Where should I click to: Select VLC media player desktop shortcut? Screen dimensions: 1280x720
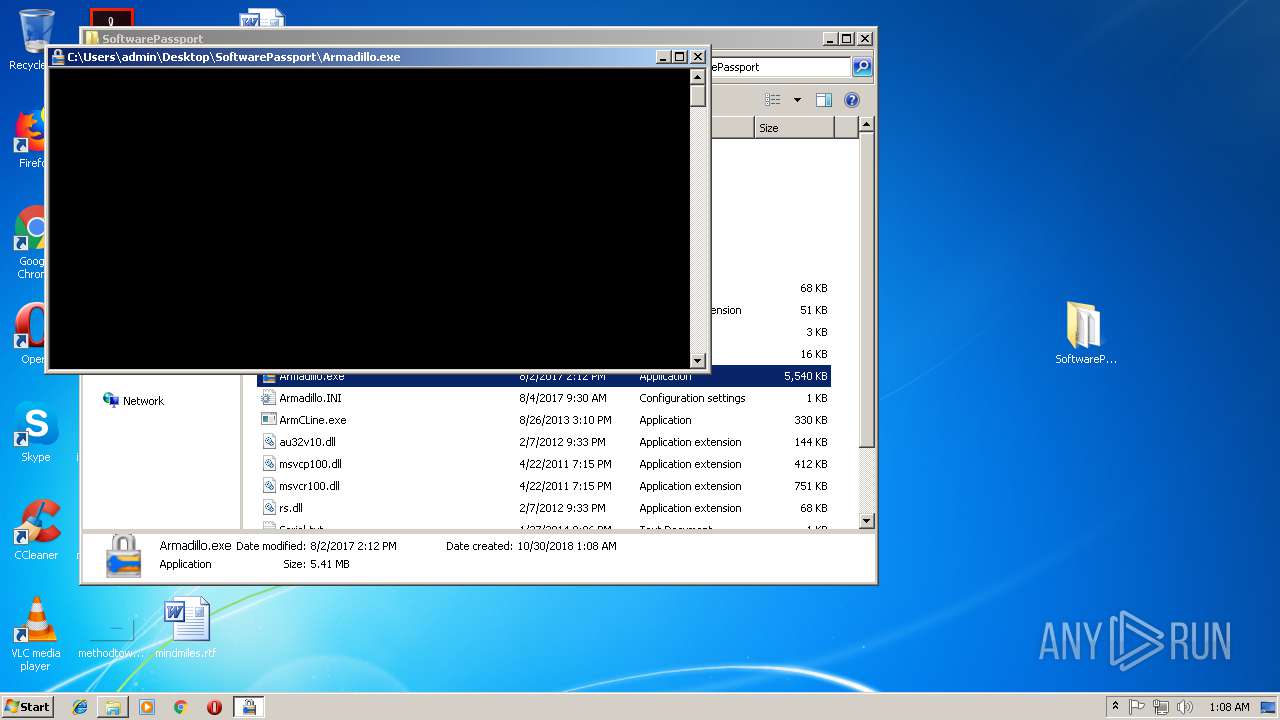pos(36,634)
